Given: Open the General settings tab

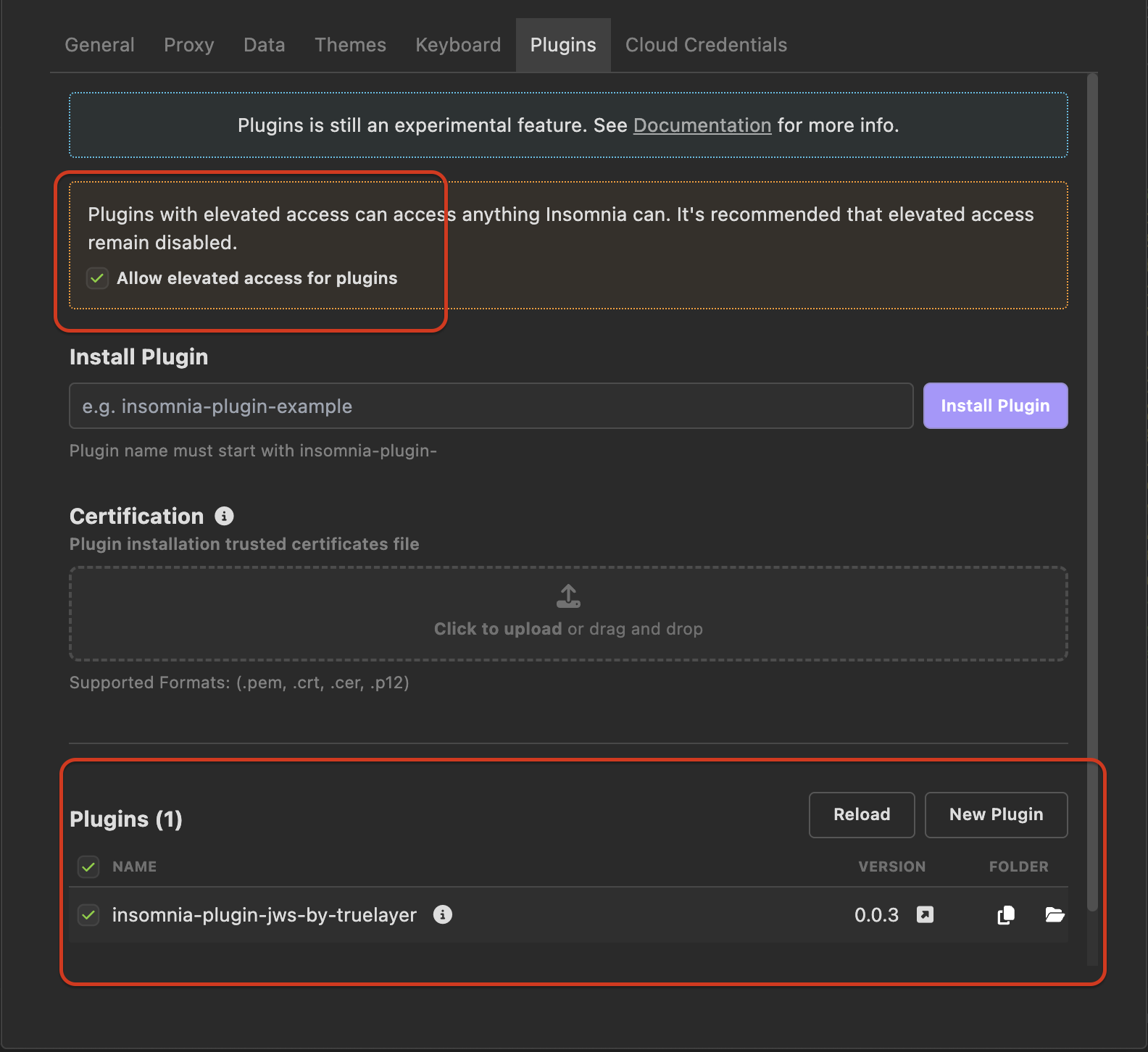Looking at the screenshot, I should pos(99,45).
